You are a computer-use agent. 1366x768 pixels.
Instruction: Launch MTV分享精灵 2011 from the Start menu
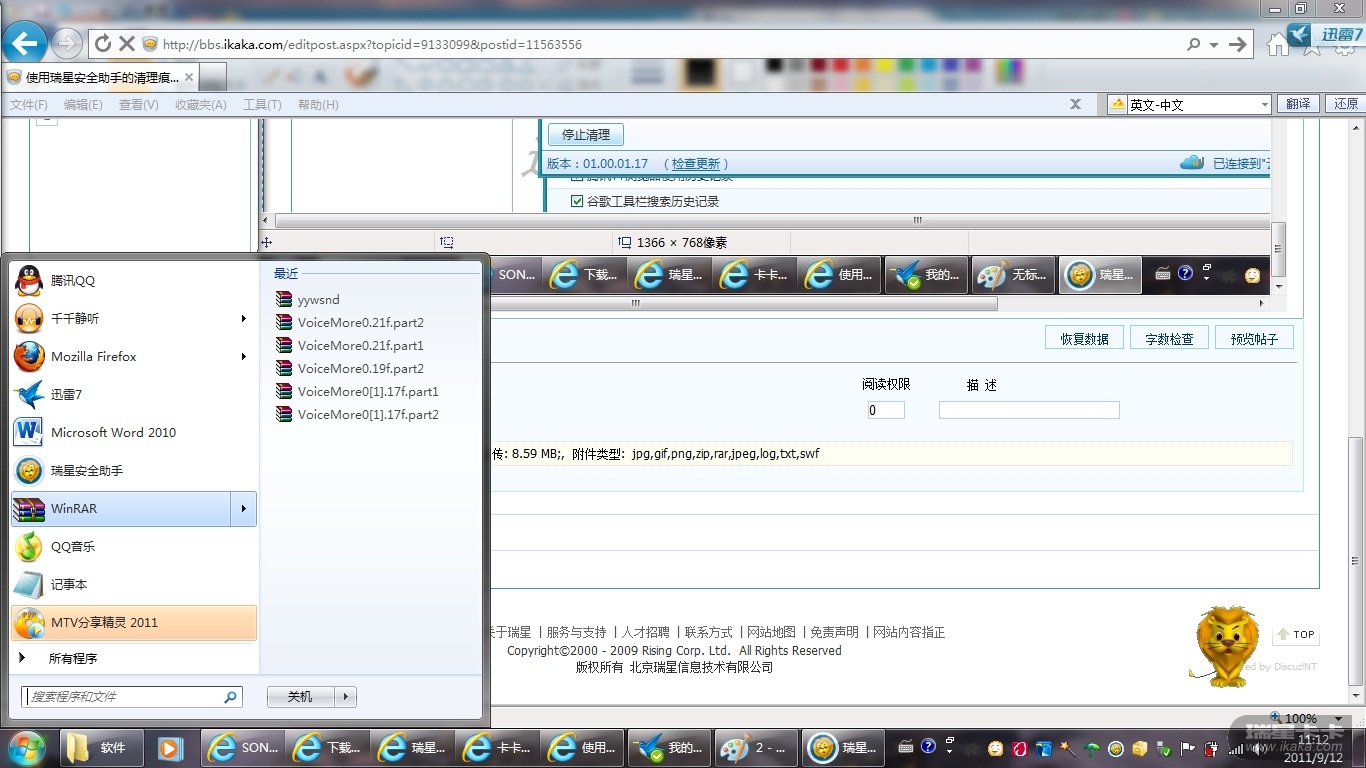134,623
